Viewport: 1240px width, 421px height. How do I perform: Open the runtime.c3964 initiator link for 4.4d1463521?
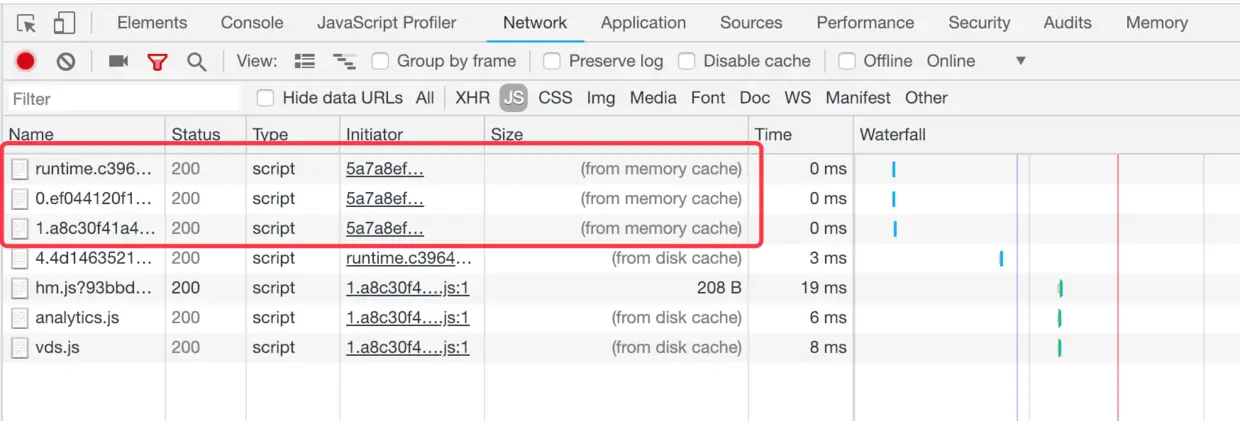pos(408,258)
